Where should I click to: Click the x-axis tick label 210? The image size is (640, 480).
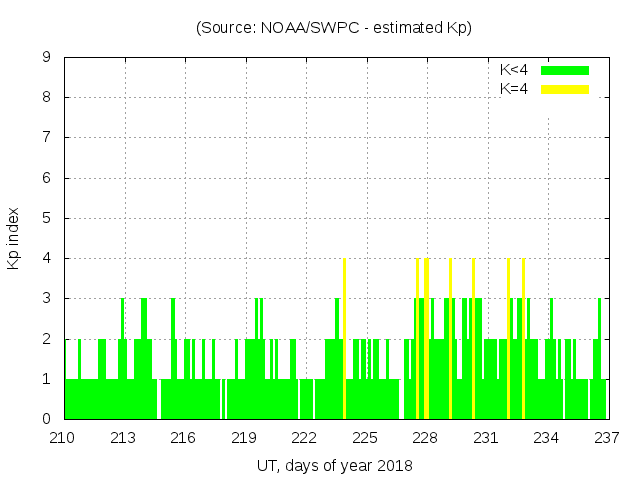coord(64,438)
